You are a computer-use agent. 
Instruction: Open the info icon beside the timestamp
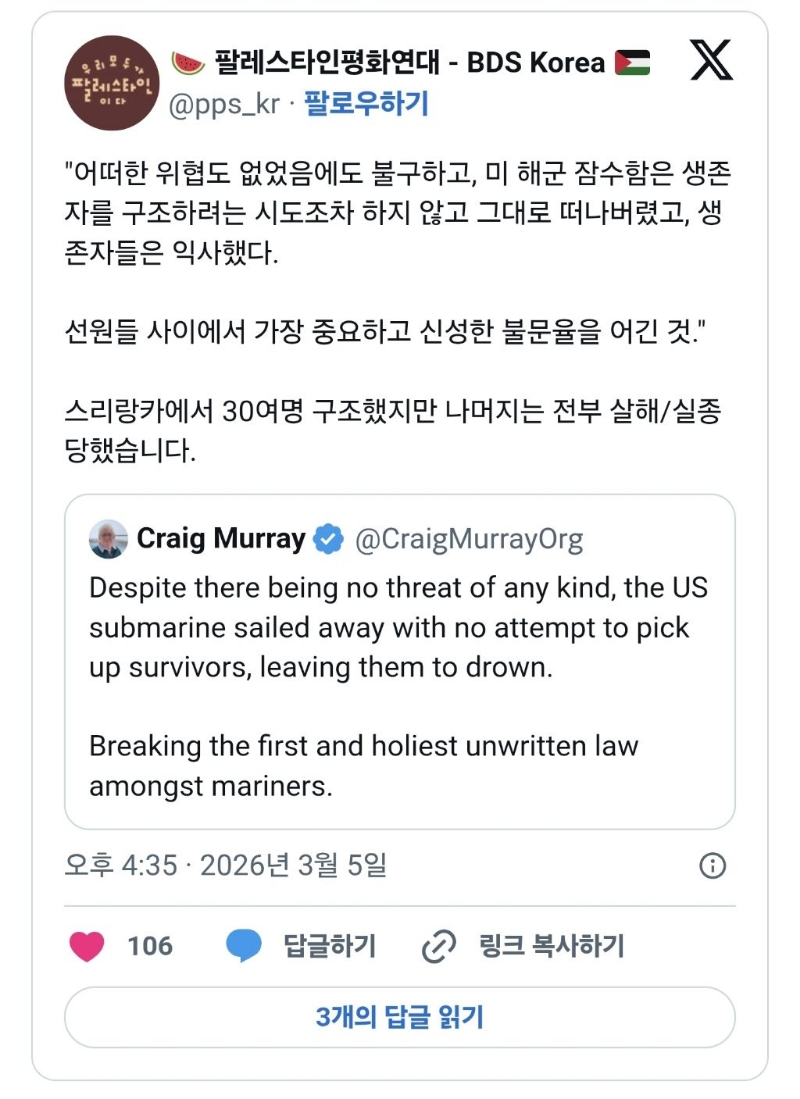(x=712, y=865)
